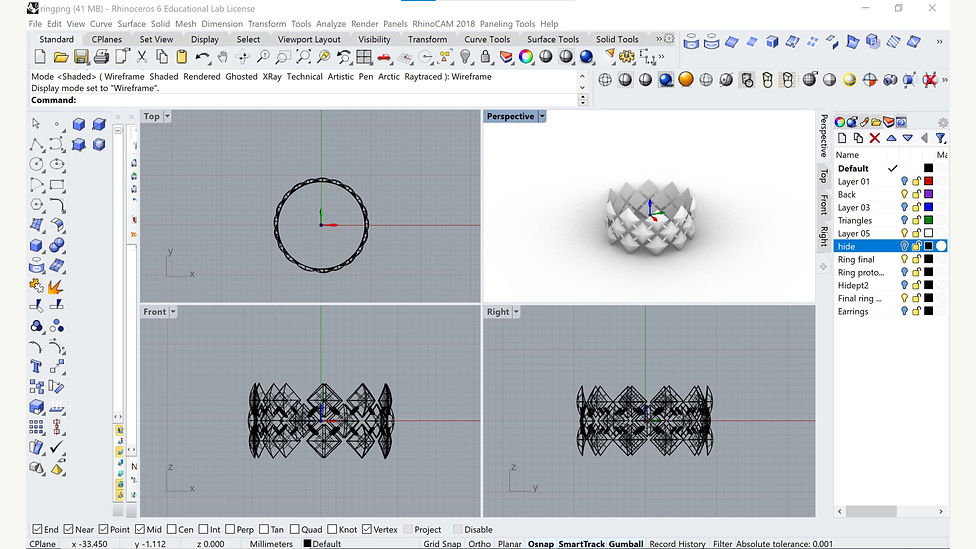This screenshot has height=549, width=976.
Task: Select the pointer arrow tool in left sidebar
Action: pyautogui.click(x=36, y=124)
